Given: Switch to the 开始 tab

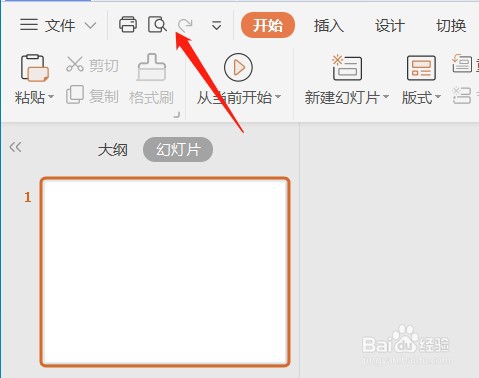Looking at the screenshot, I should point(268,25).
